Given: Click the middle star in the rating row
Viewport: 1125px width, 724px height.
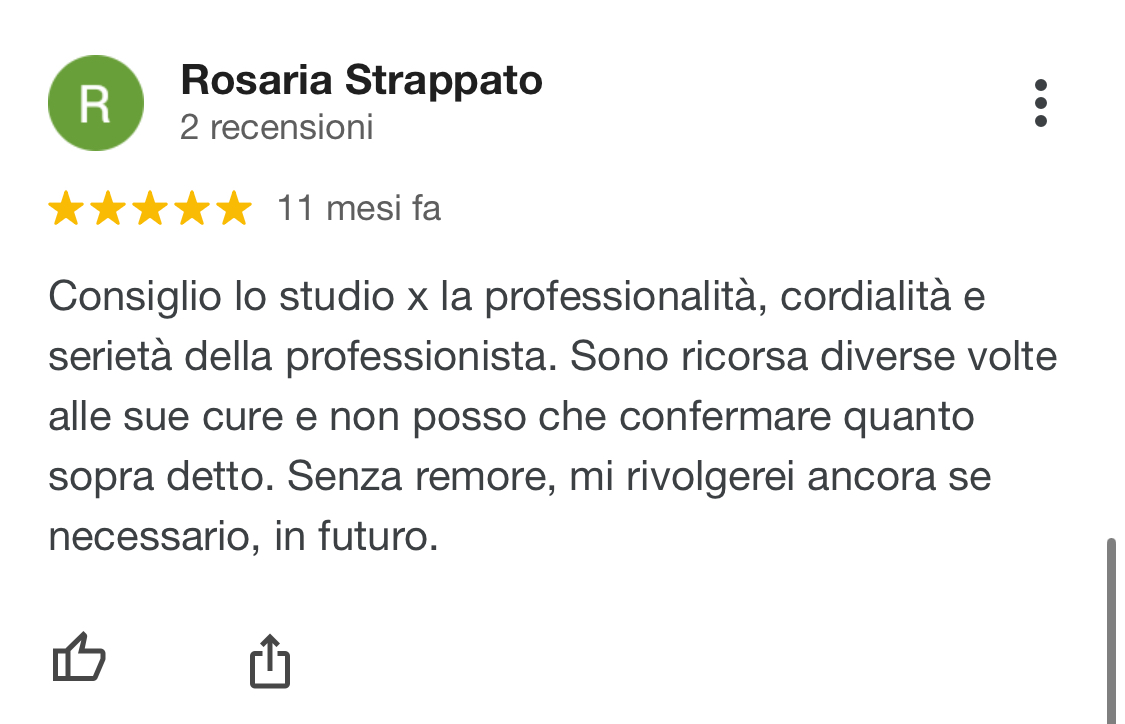Looking at the screenshot, I should (x=148, y=209).
